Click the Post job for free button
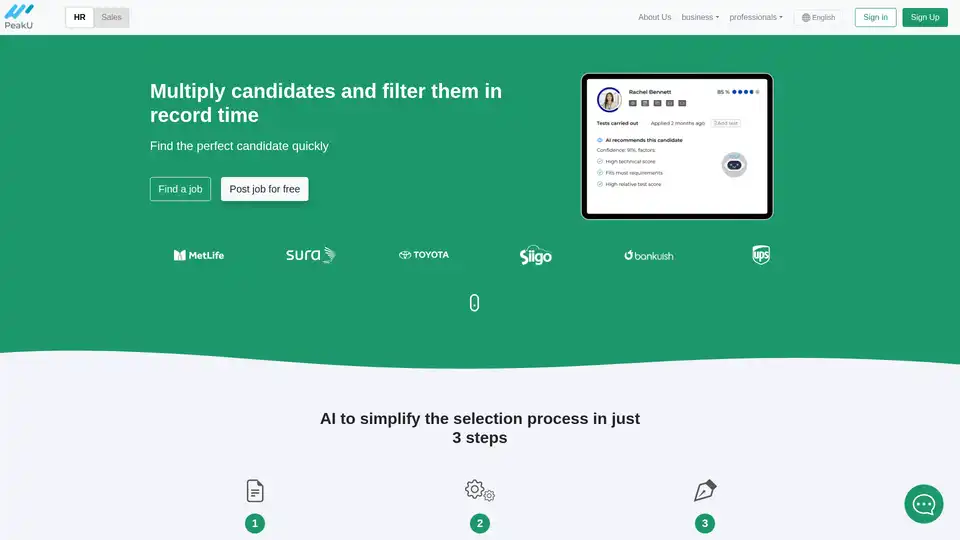The image size is (960, 540). click(264, 189)
